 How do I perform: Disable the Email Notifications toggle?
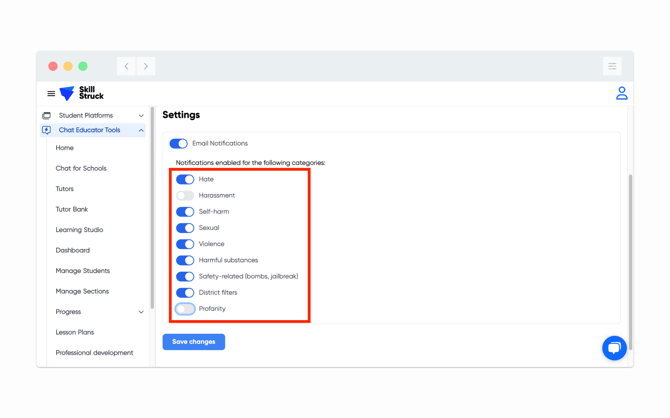[179, 144]
